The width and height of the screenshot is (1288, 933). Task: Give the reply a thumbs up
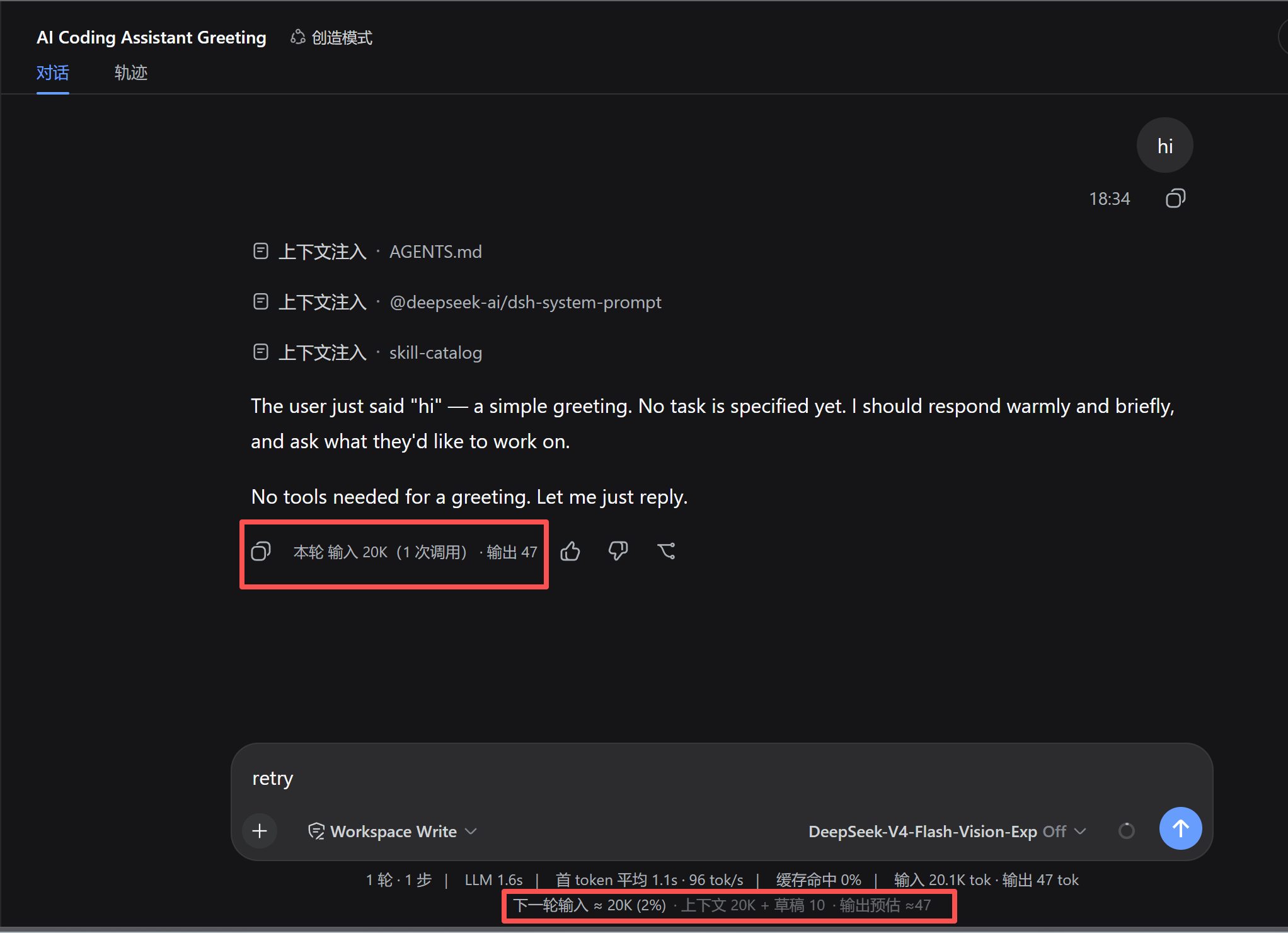tap(570, 552)
